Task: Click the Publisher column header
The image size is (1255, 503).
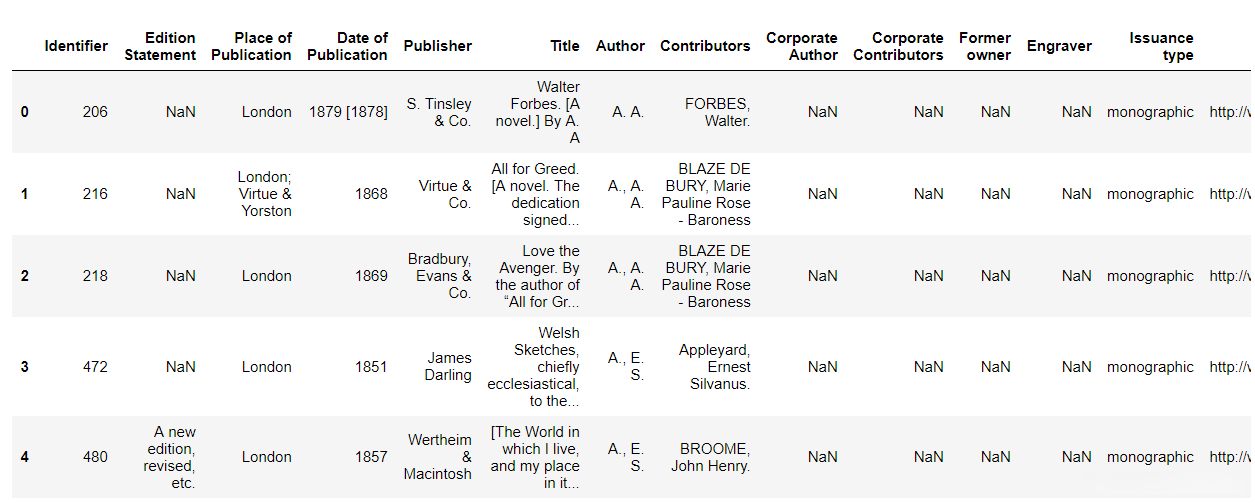Action: coord(437,46)
